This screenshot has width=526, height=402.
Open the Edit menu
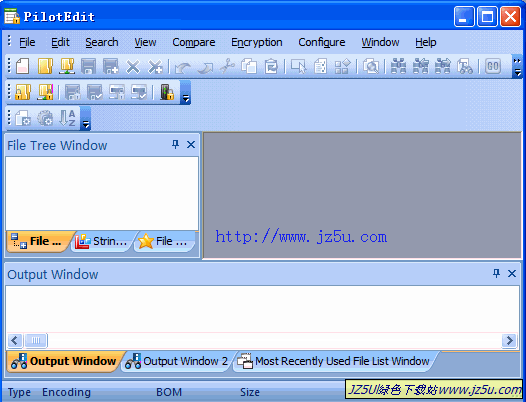click(x=60, y=42)
